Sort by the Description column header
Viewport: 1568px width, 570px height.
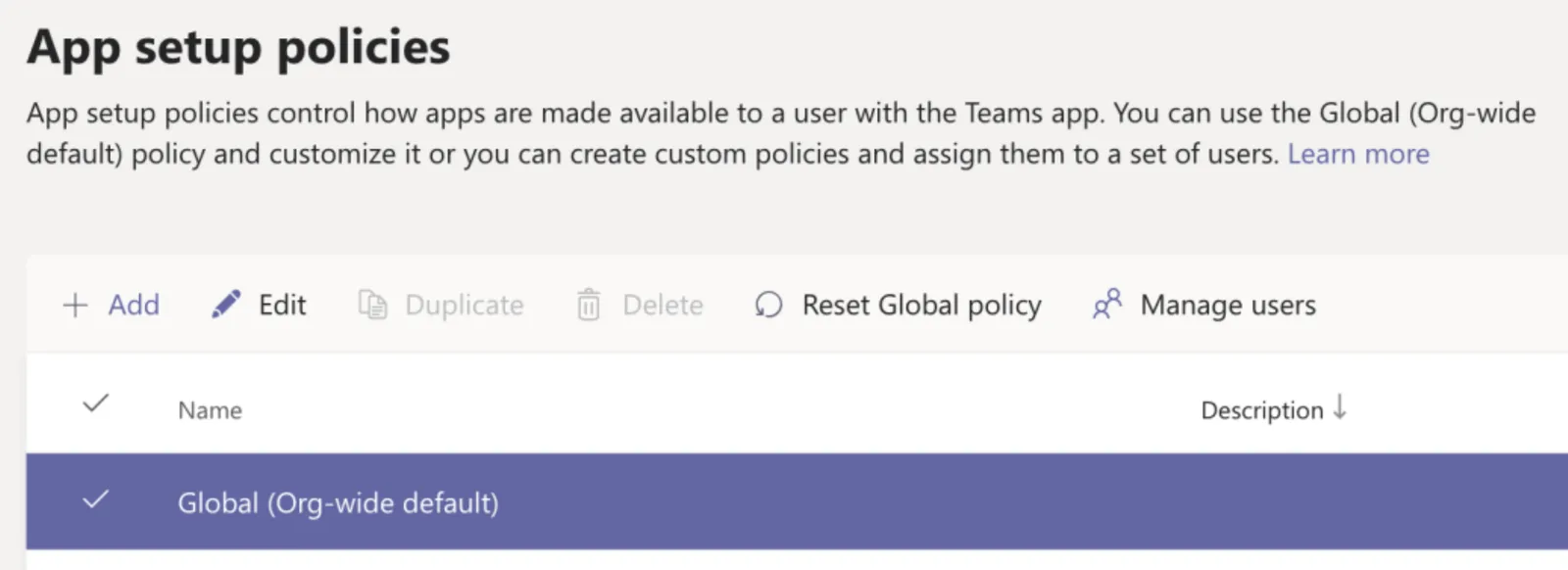pos(1262,410)
